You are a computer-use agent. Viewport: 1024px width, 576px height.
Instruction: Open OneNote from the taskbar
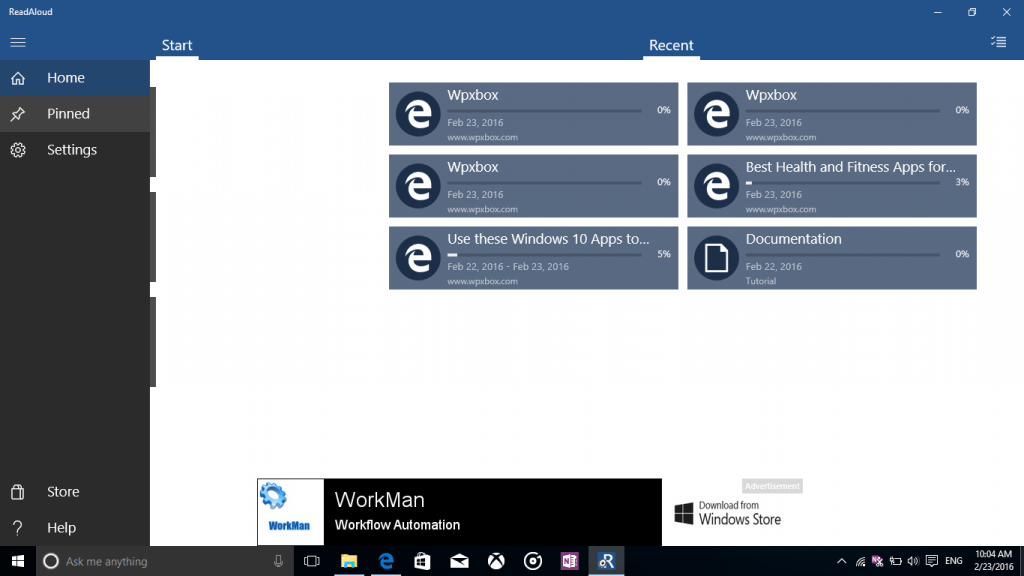(x=569, y=561)
